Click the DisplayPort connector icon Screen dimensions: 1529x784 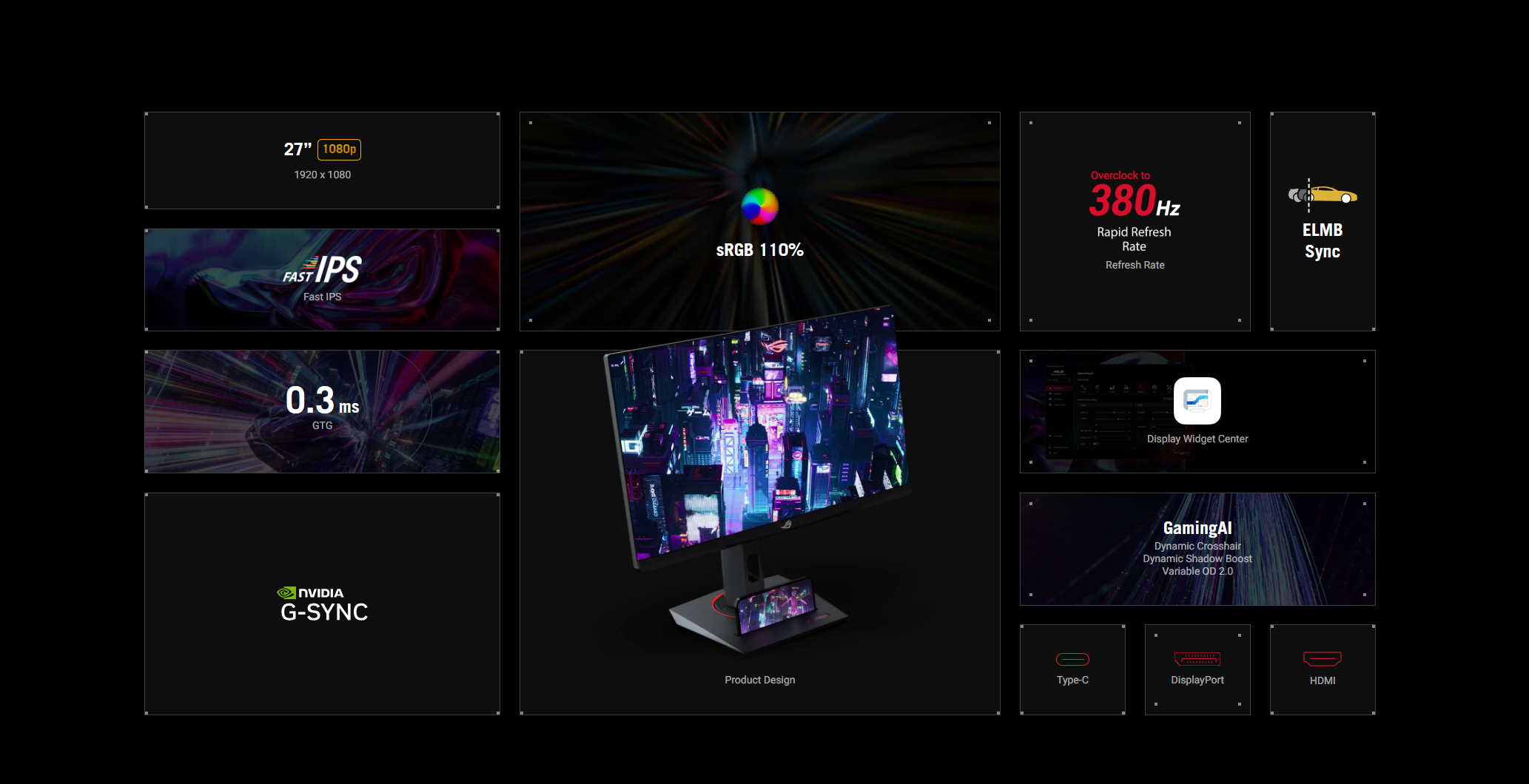(1197, 659)
